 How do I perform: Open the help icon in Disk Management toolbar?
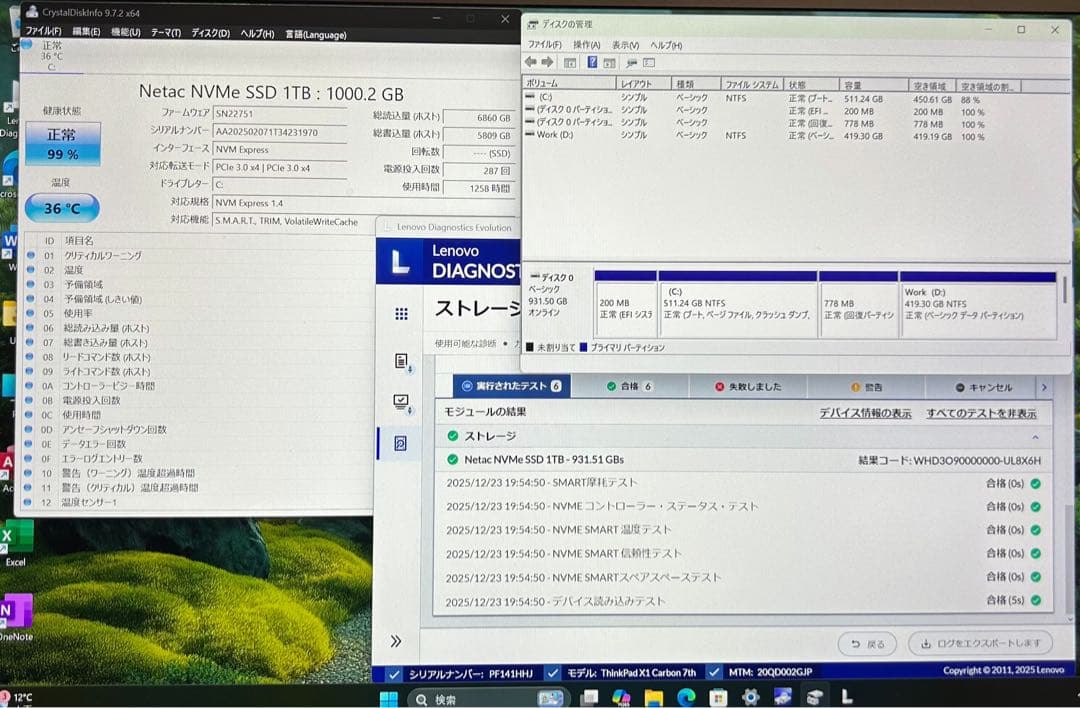(593, 63)
